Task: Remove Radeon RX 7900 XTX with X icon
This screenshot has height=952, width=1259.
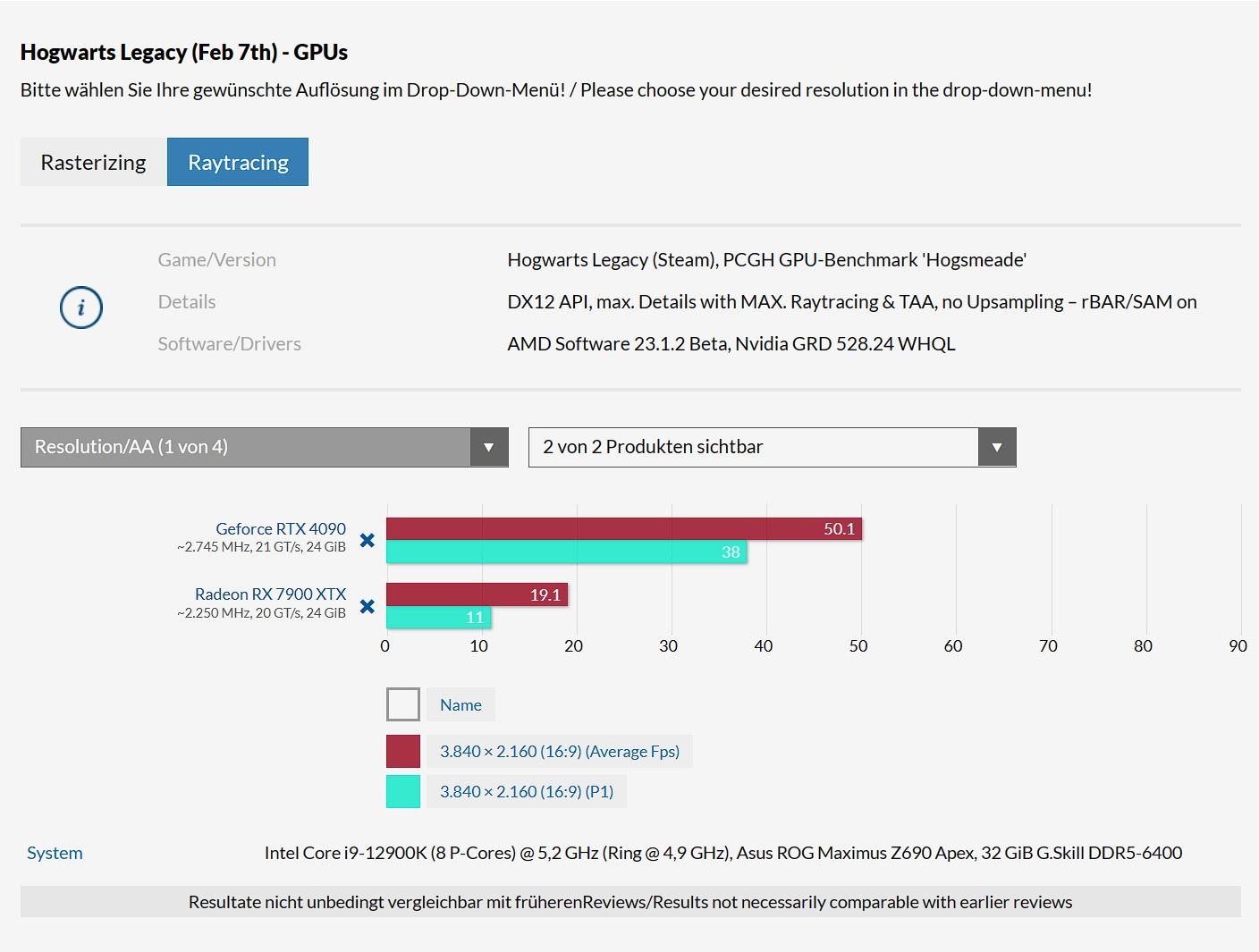Action: coord(367,606)
